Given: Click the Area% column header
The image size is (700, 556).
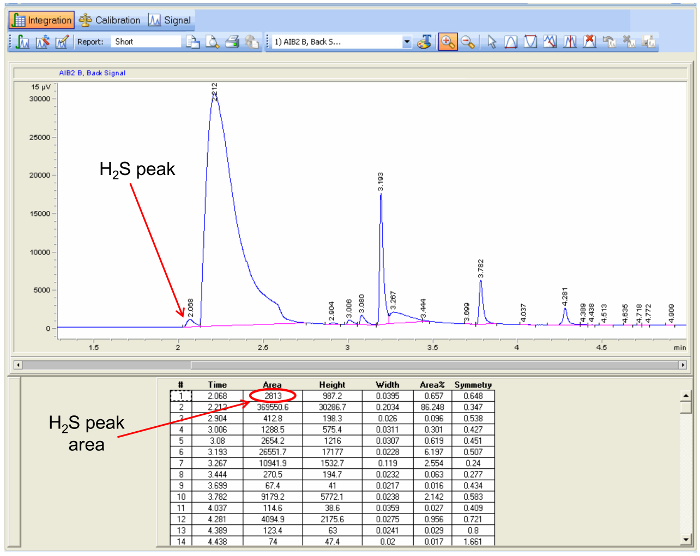Looking at the screenshot, I should pos(432,385).
